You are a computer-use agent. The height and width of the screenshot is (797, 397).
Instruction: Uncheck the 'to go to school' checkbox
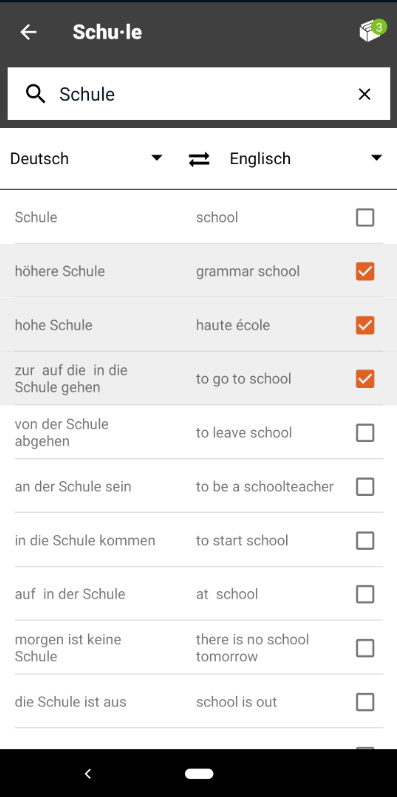pyautogui.click(x=365, y=379)
